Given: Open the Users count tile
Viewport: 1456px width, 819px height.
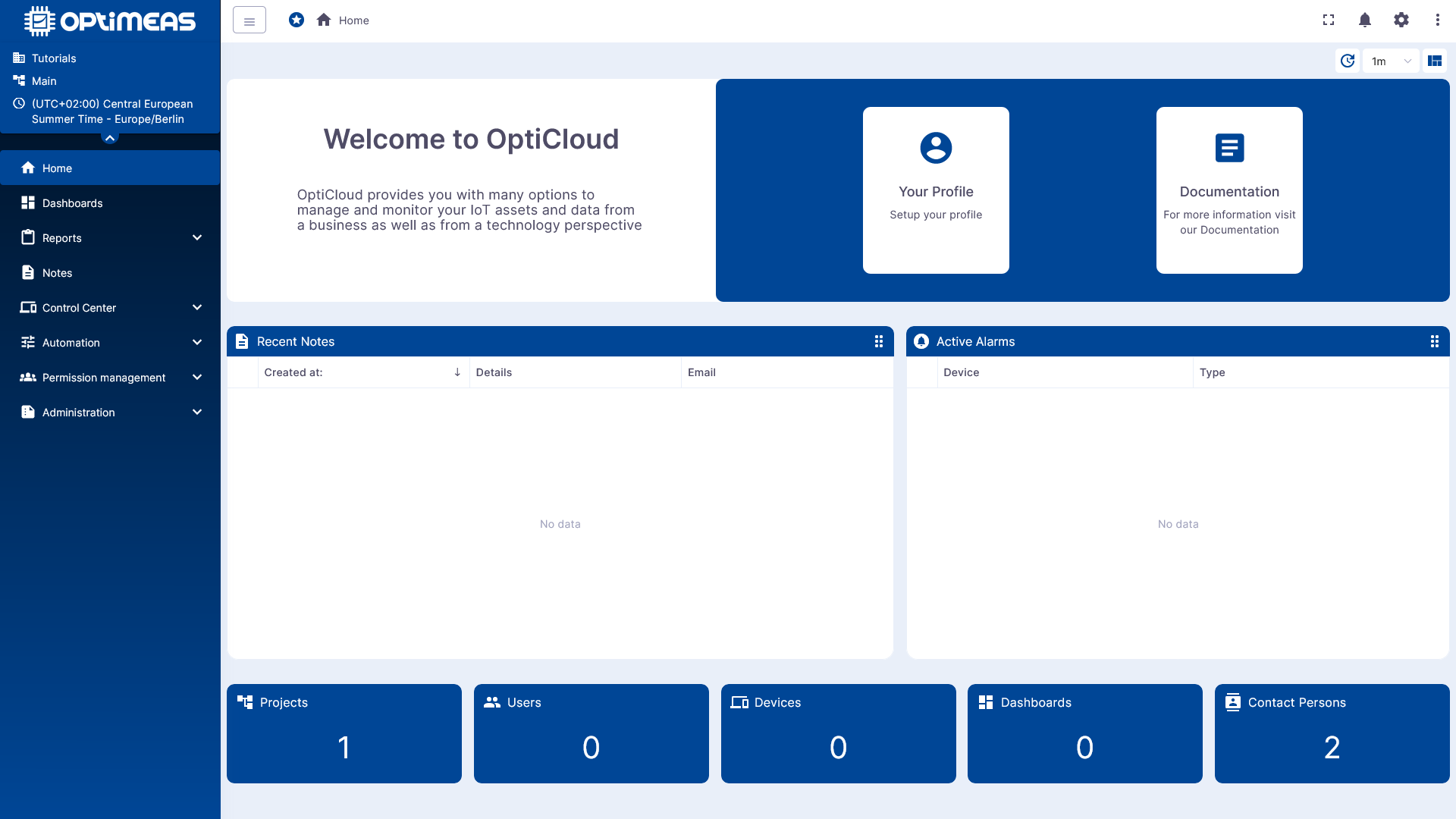Looking at the screenshot, I should (x=591, y=733).
